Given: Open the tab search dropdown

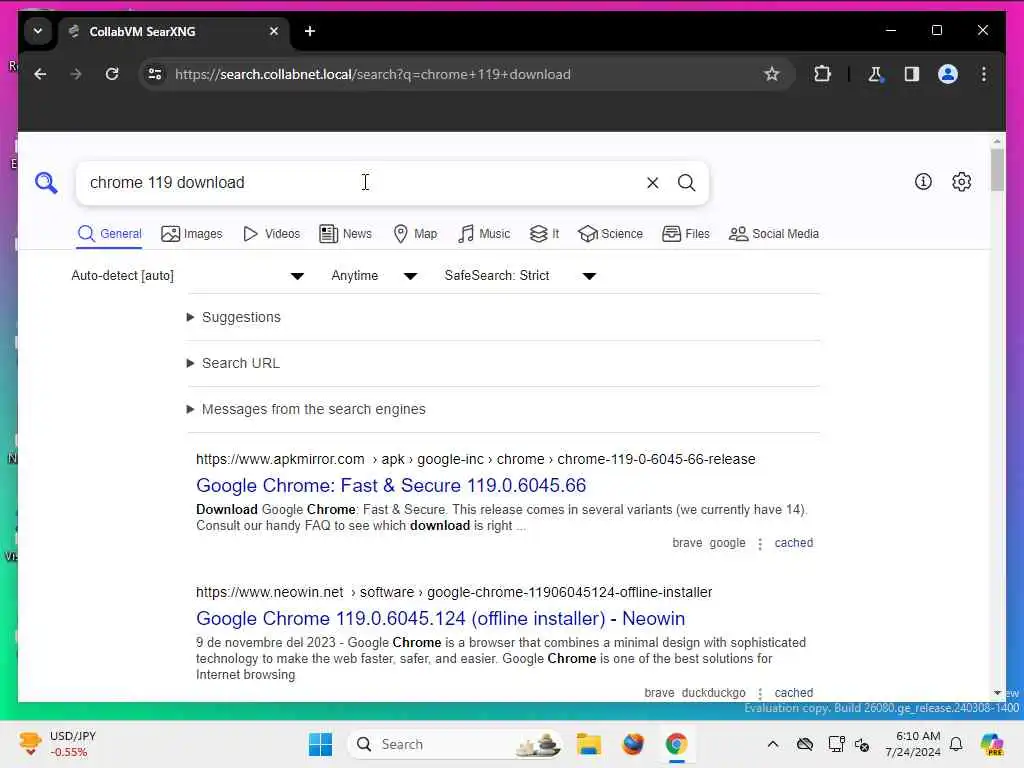Looking at the screenshot, I should (38, 31).
